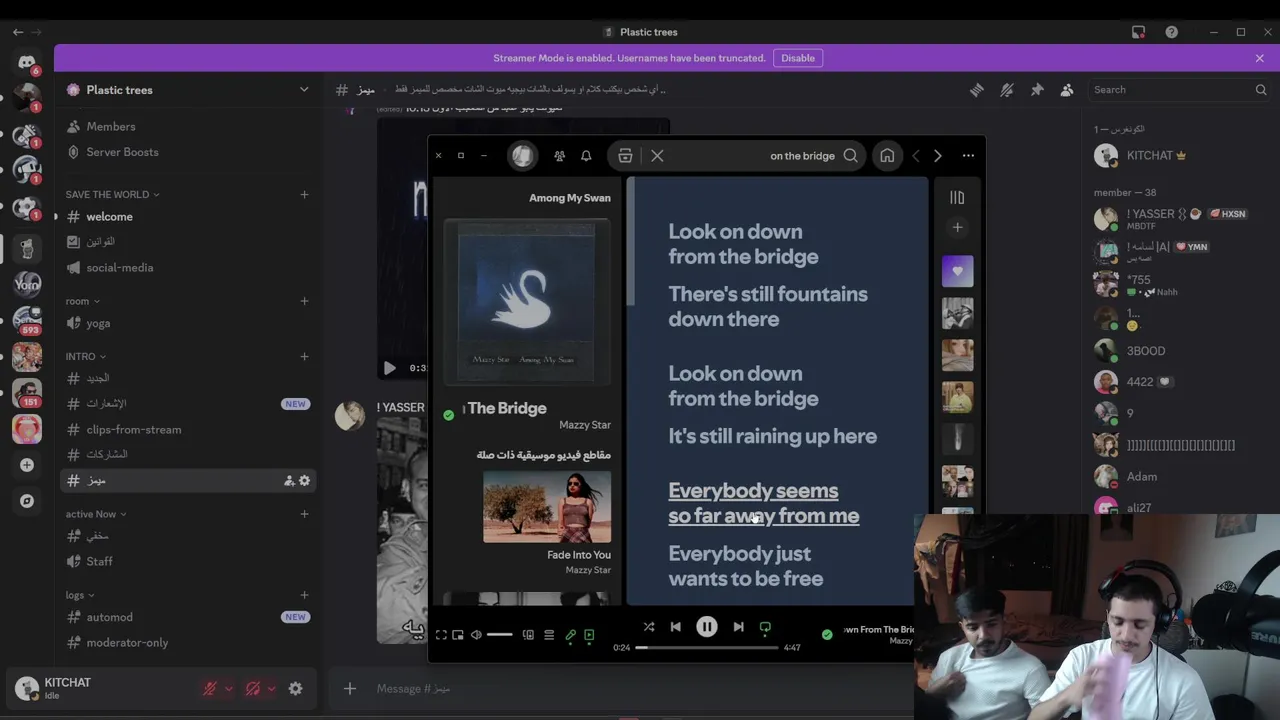The width and height of the screenshot is (1280, 720).
Task: Clear the Spotify search text
Action: click(x=657, y=156)
